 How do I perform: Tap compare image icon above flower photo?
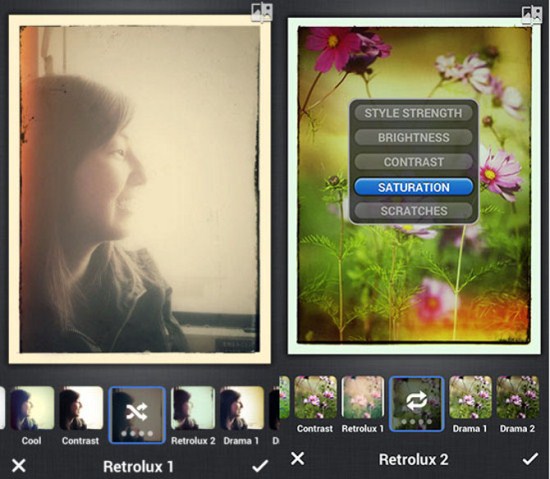pyautogui.click(x=532, y=14)
